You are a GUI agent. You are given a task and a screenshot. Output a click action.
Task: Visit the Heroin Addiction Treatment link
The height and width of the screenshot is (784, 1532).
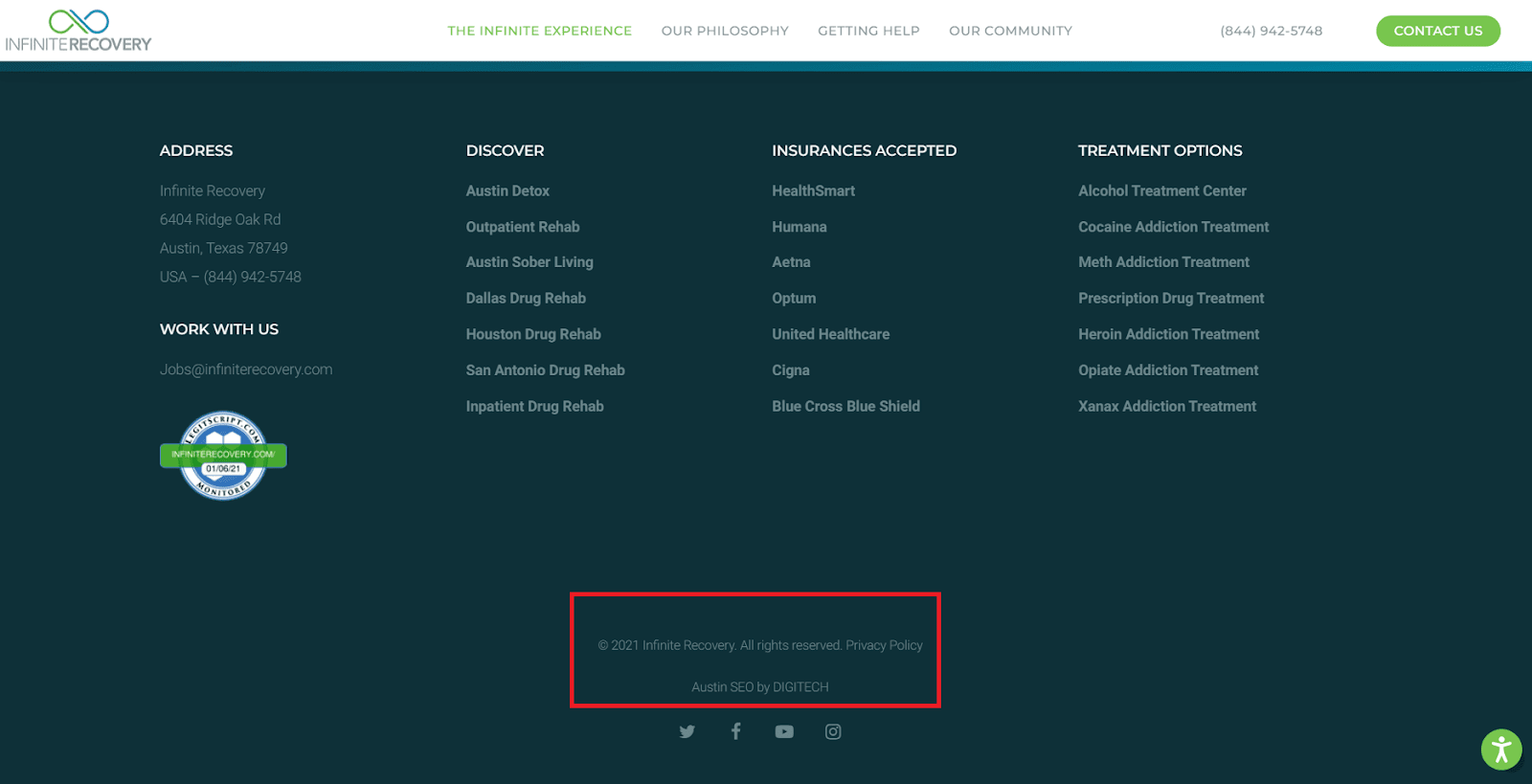tap(1168, 334)
